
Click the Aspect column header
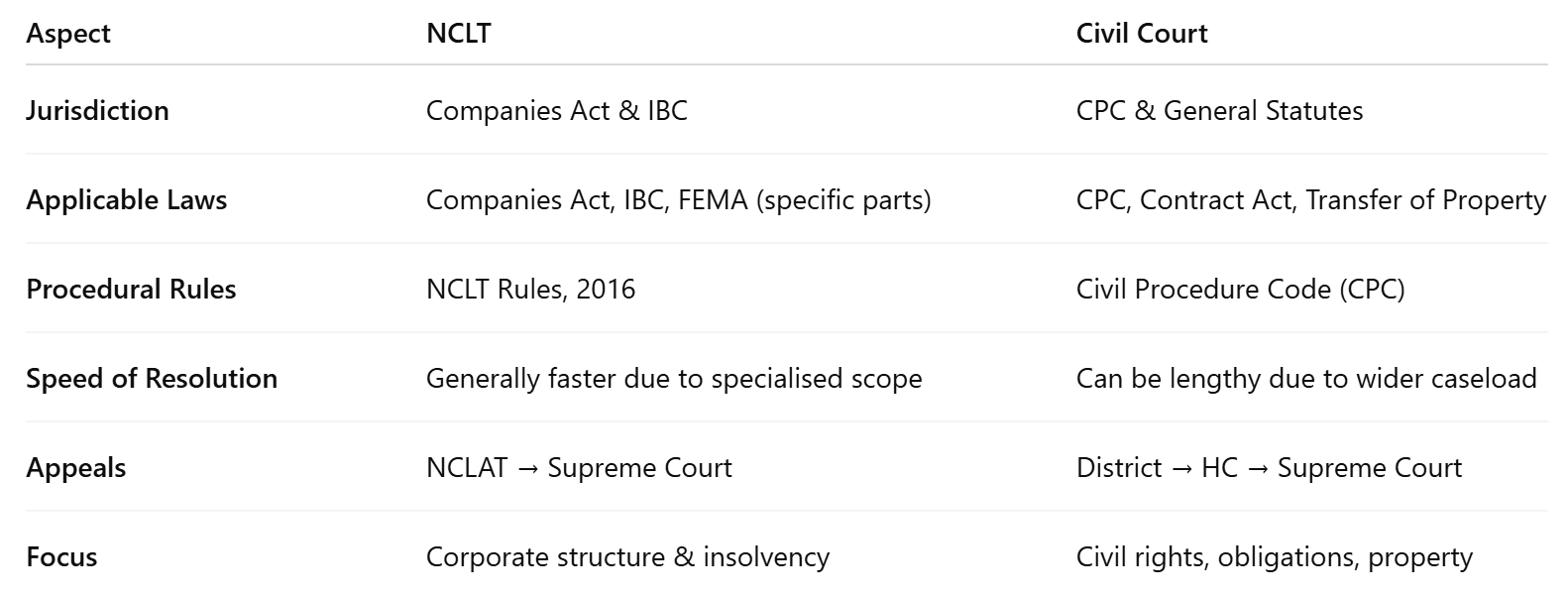pos(68,34)
